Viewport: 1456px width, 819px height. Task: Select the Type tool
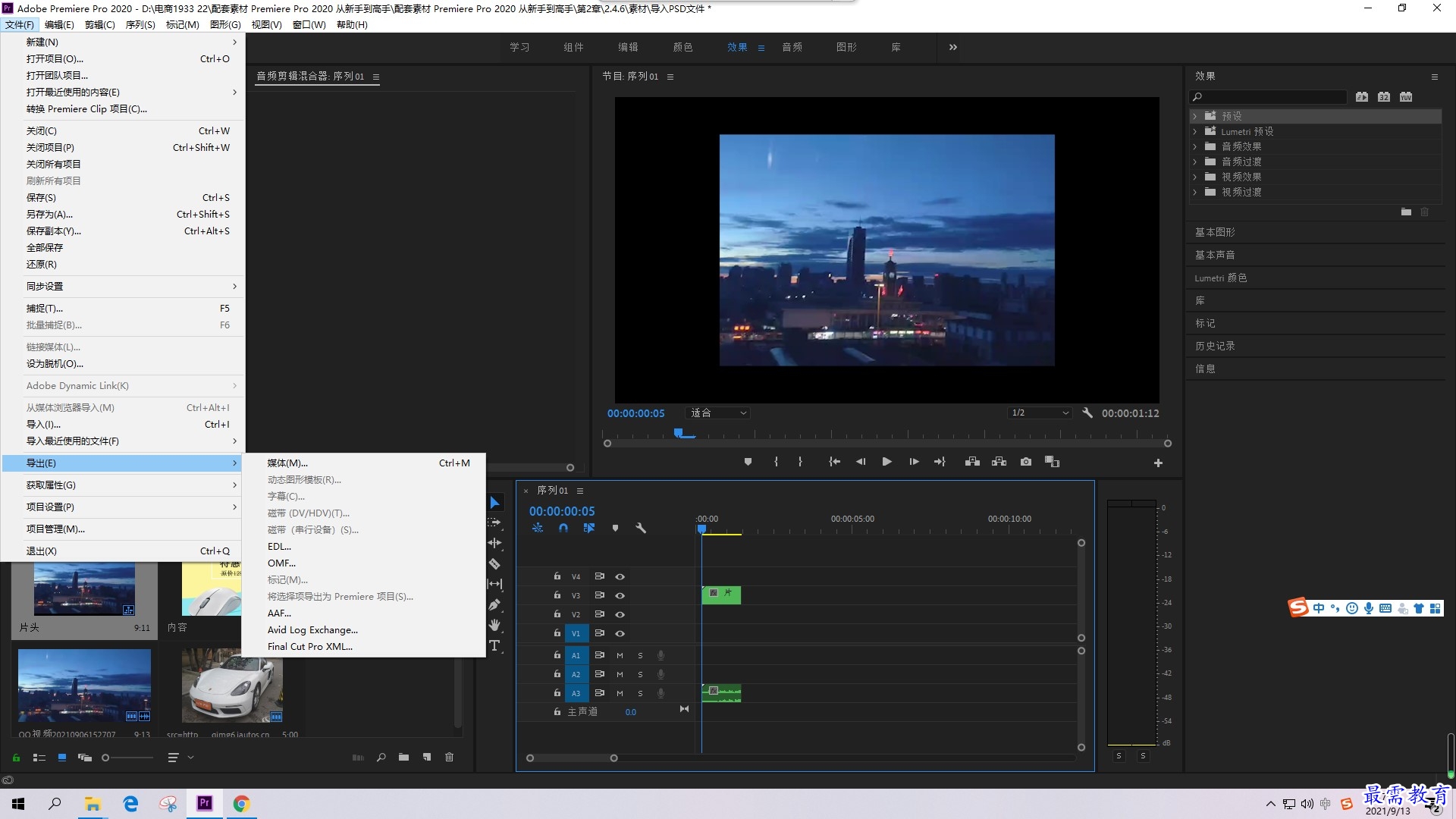click(494, 645)
